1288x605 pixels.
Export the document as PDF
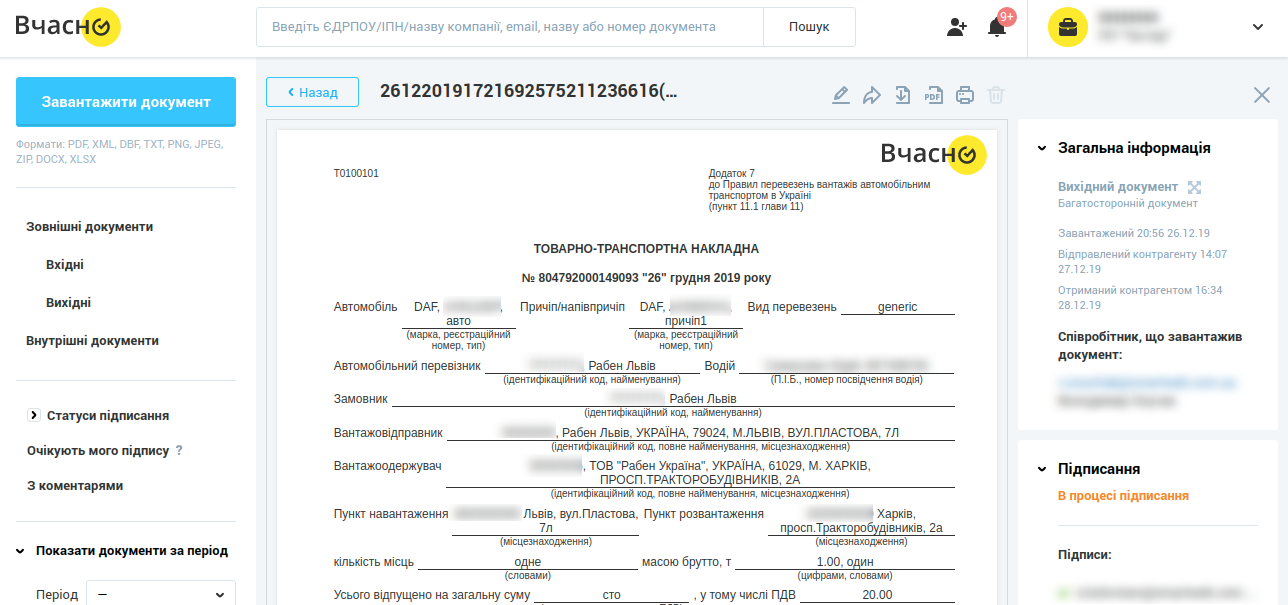click(x=933, y=95)
